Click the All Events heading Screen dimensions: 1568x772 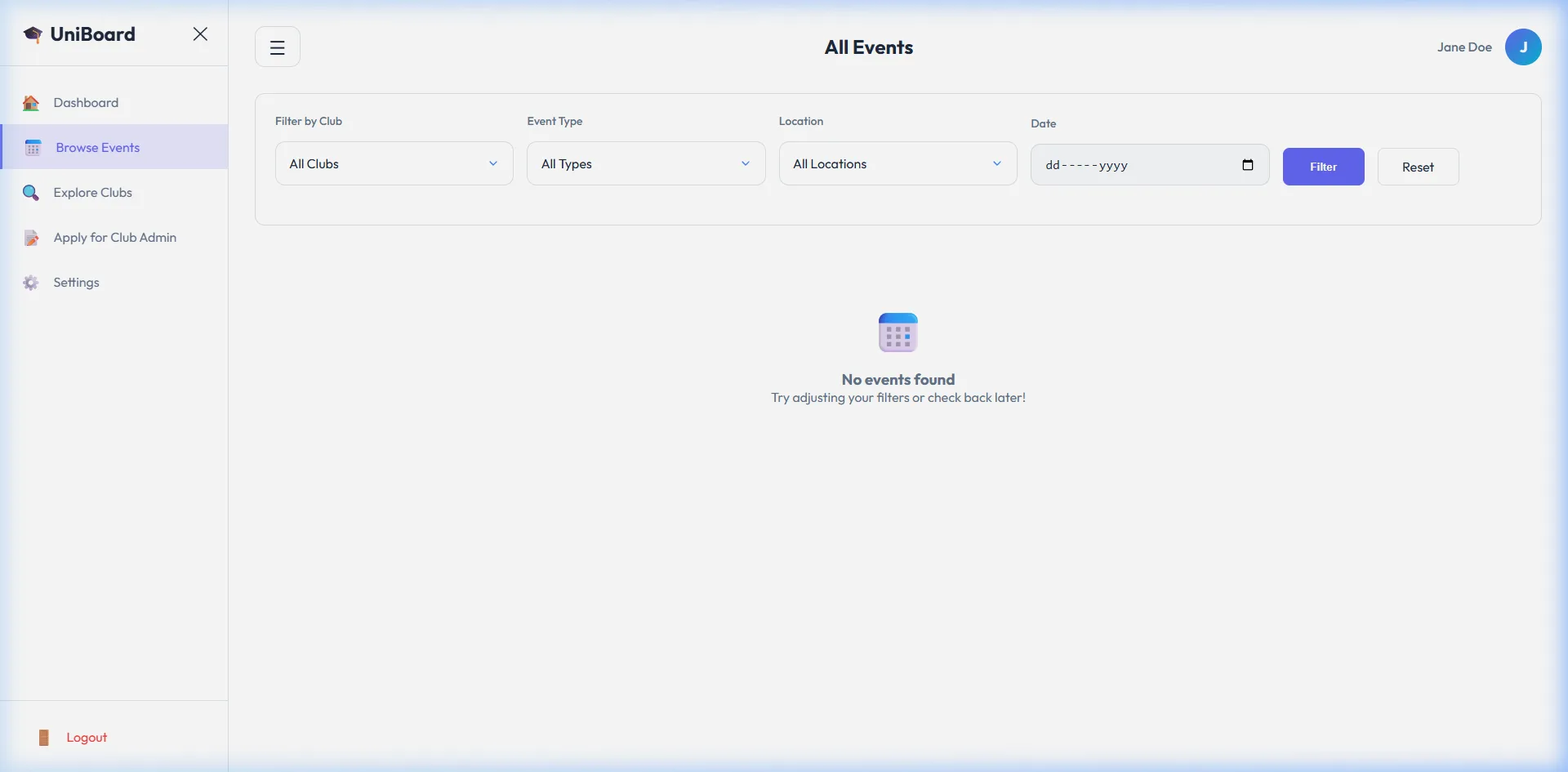(x=869, y=47)
